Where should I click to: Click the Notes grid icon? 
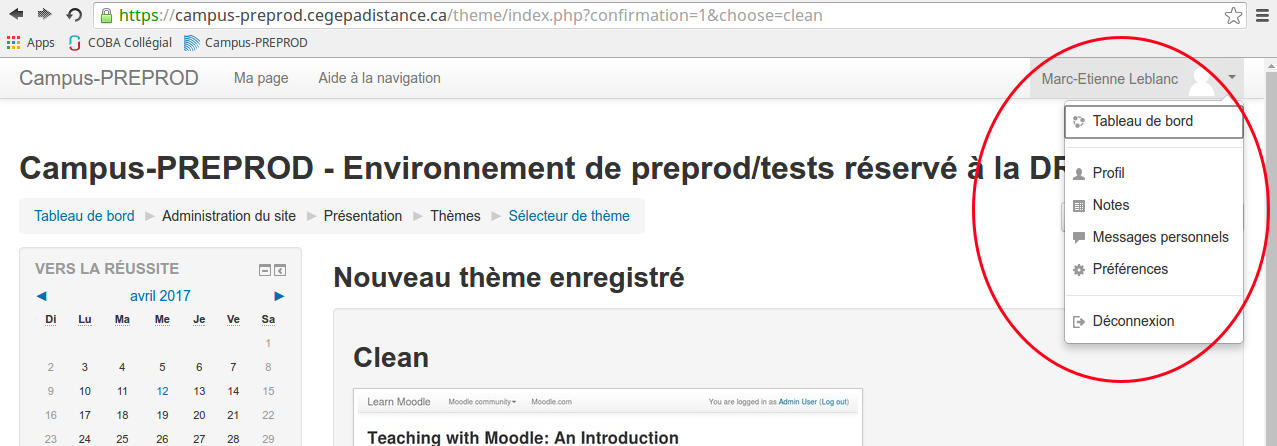1079,206
